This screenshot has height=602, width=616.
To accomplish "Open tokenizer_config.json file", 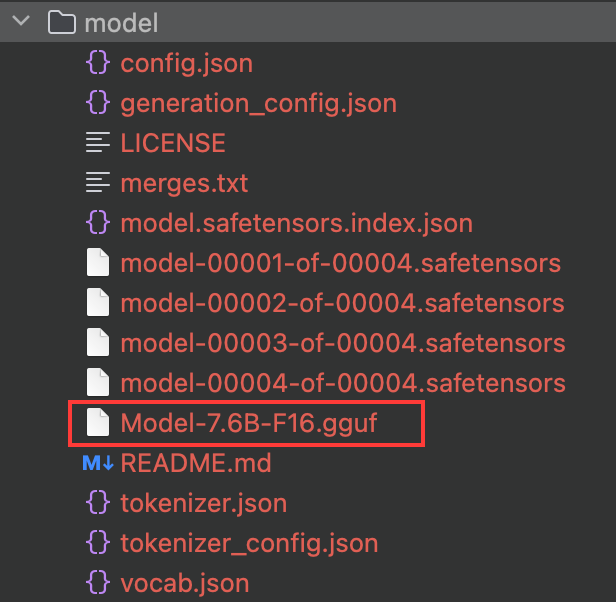I will pos(249,543).
